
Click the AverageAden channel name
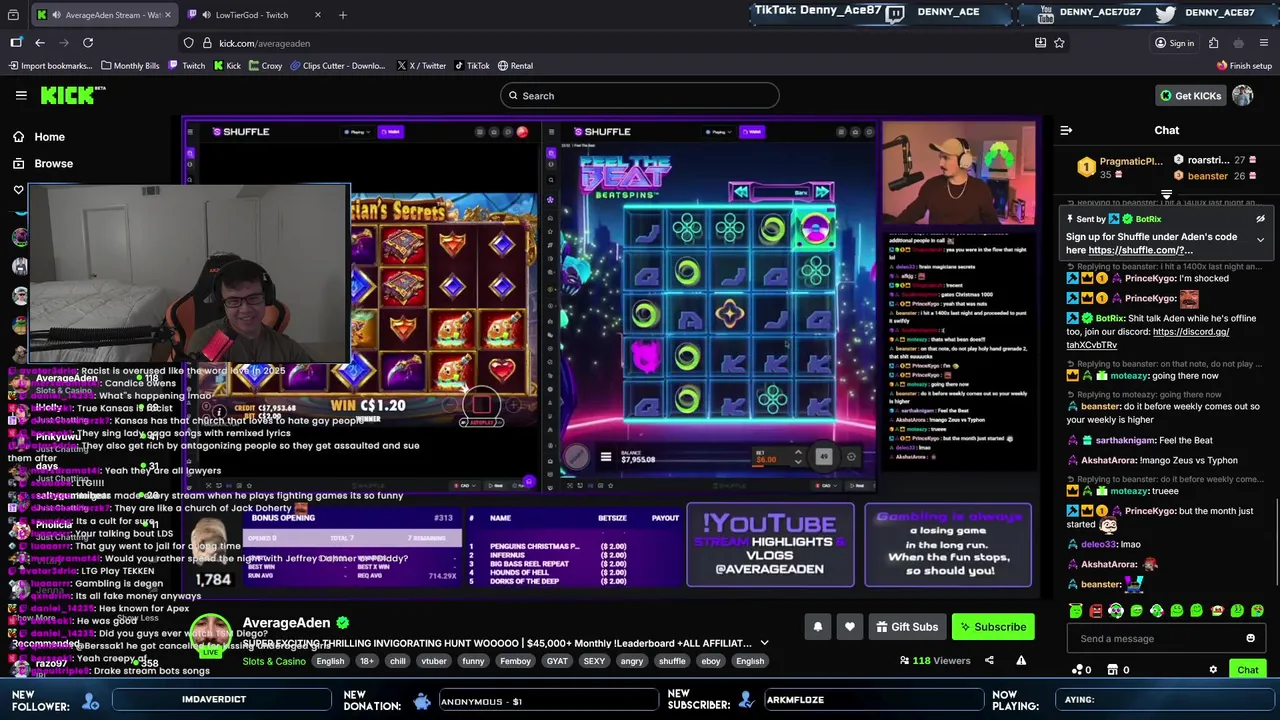[x=286, y=622]
